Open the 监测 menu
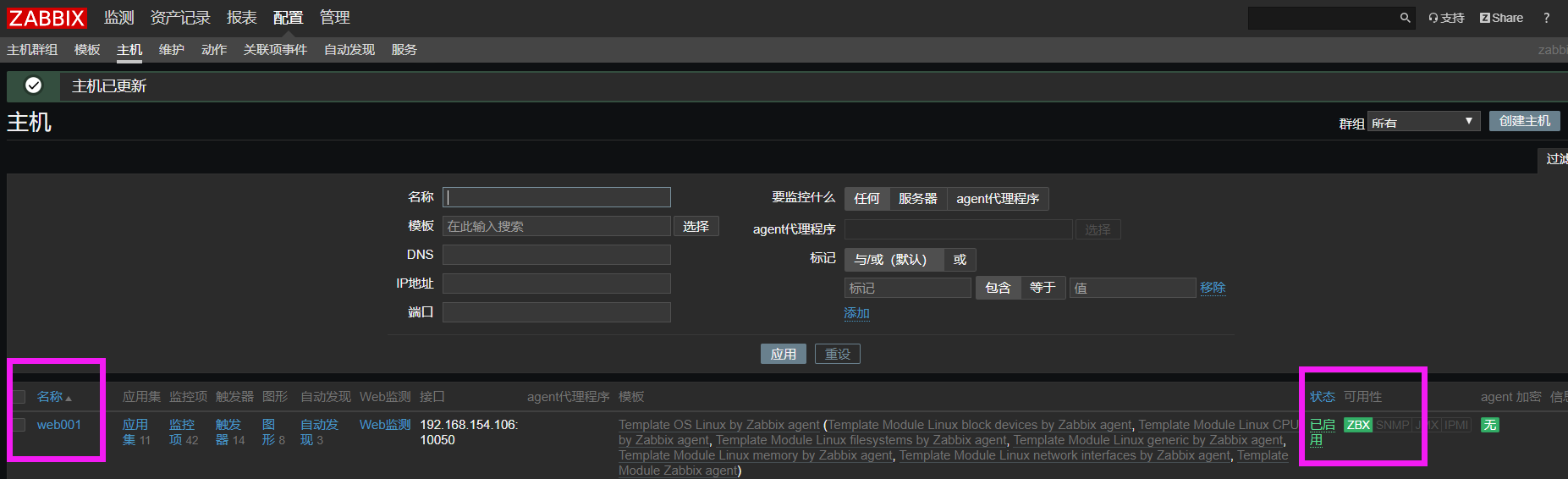Image resolution: width=1568 pixels, height=479 pixels. click(119, 18)
